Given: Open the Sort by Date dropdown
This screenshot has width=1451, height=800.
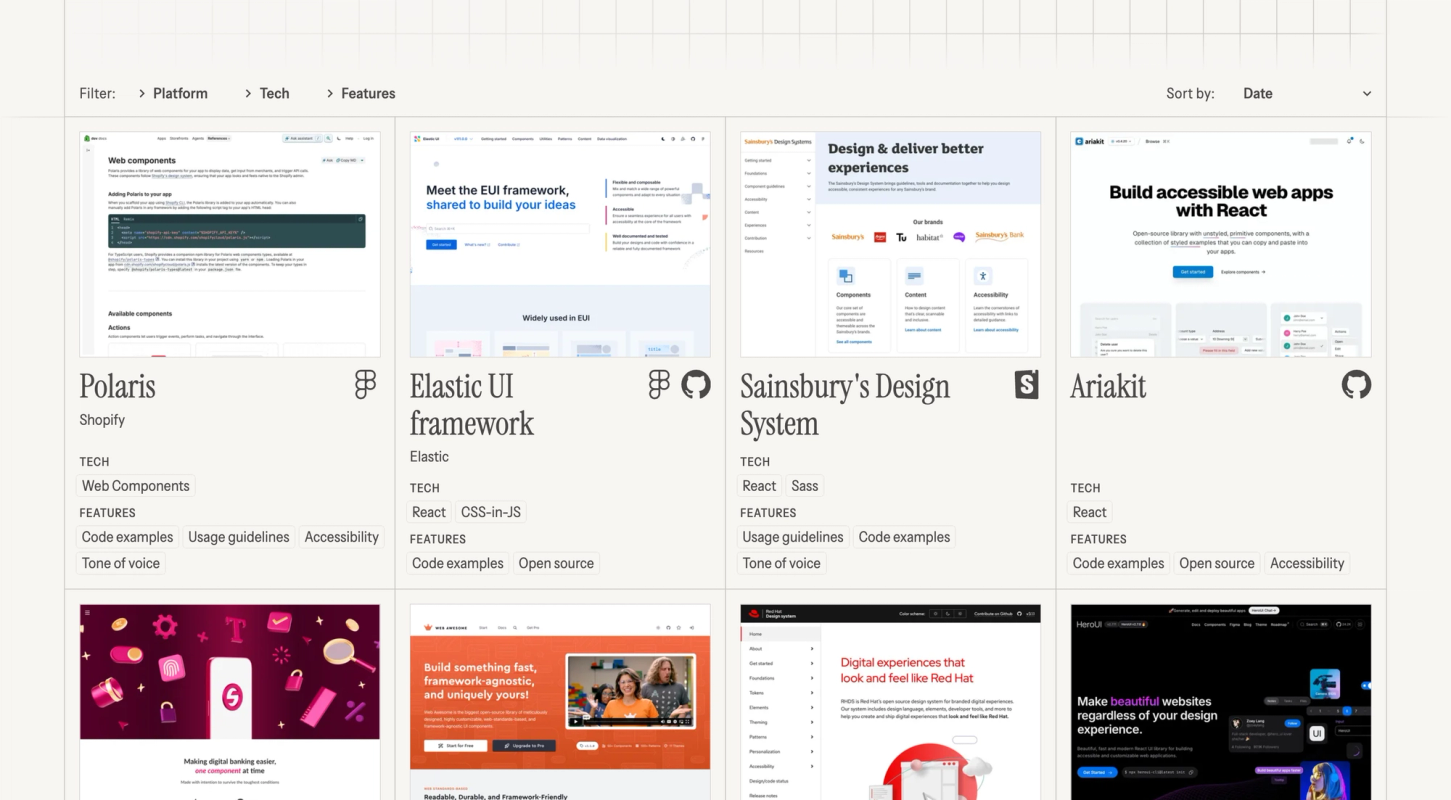Looking at the screenshot, I should tap(1306, 93).
